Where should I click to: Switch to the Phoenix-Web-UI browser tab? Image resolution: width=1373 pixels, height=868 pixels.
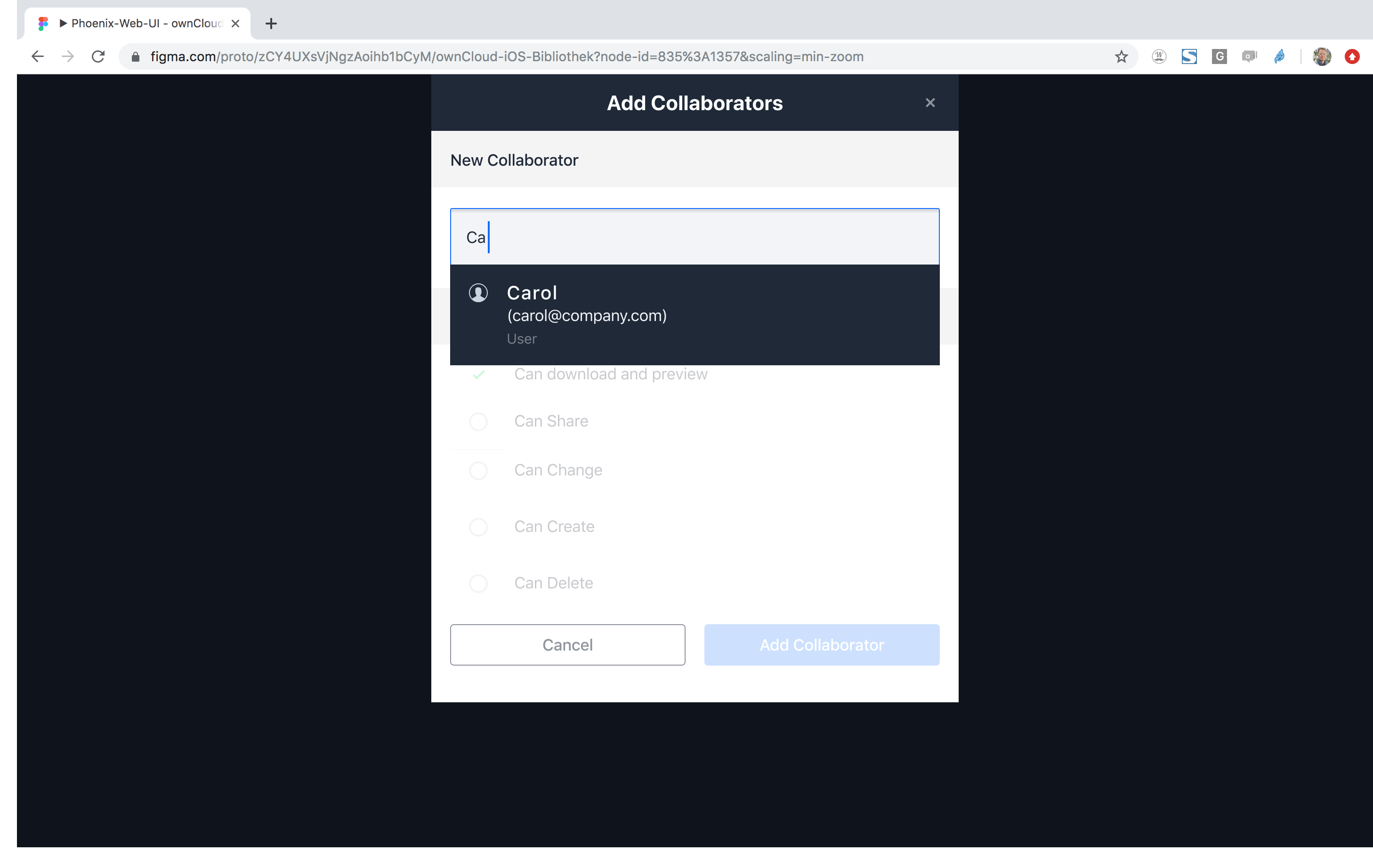click(137, 24)
